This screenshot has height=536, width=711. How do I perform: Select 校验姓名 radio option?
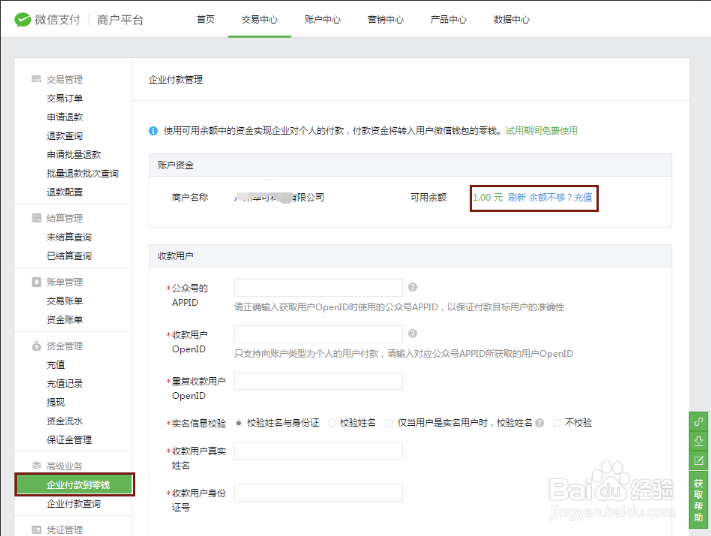332,423
